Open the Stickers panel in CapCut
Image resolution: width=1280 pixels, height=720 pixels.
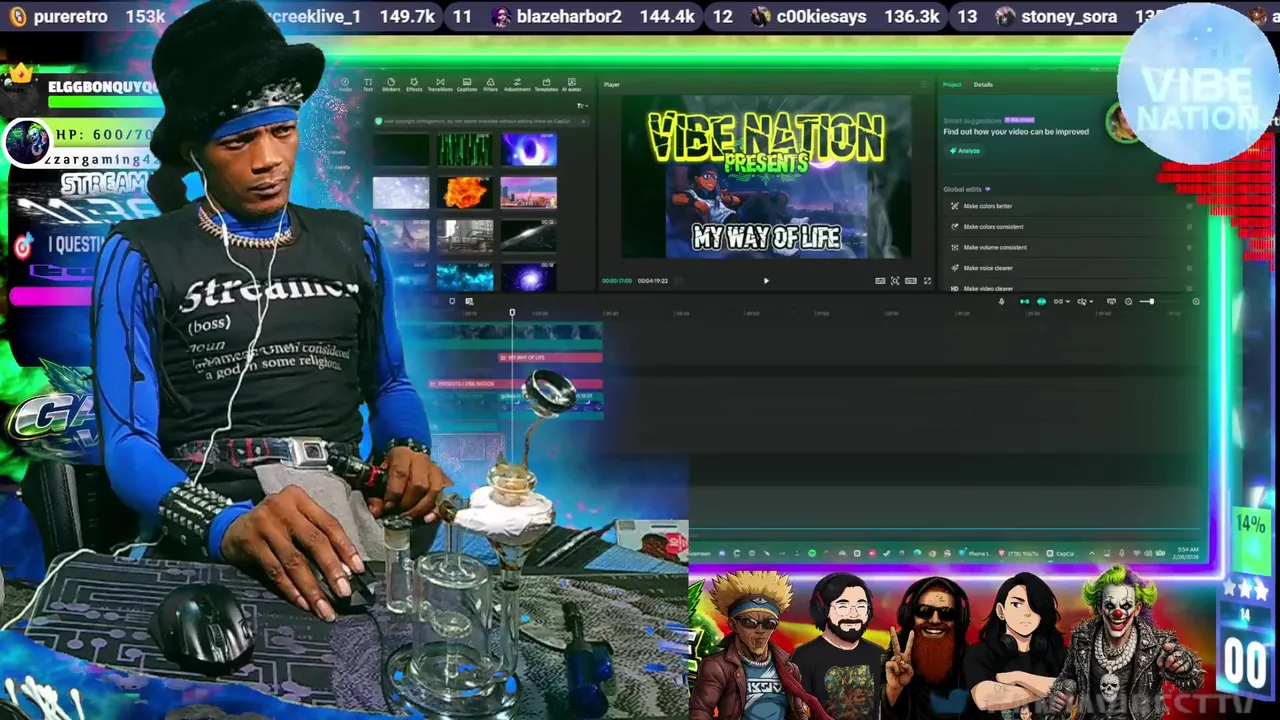point(391,85)
